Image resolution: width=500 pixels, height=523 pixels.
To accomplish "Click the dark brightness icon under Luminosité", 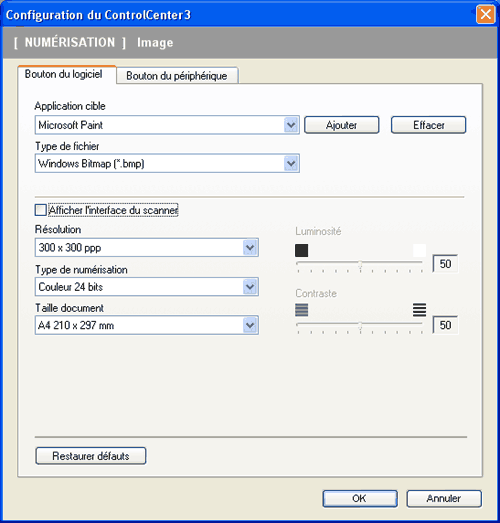I will [x=302, y=250].
